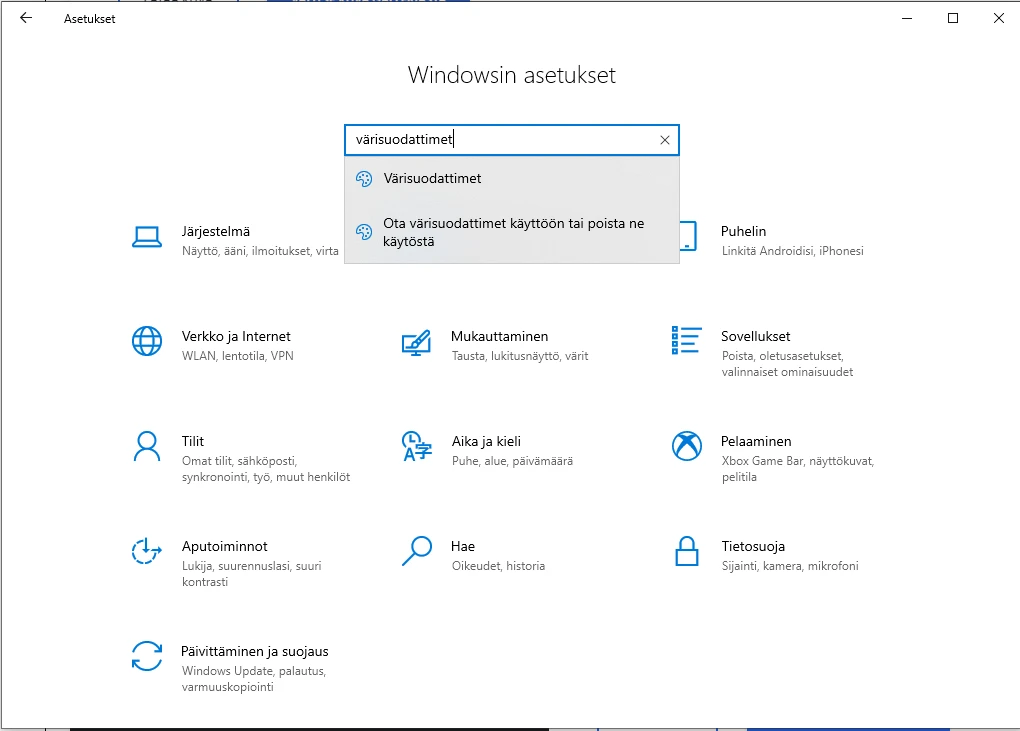The image size is (1020, 731).
Task: Click the Tietosuoja padlock icon
Action: tap(686, 551)
